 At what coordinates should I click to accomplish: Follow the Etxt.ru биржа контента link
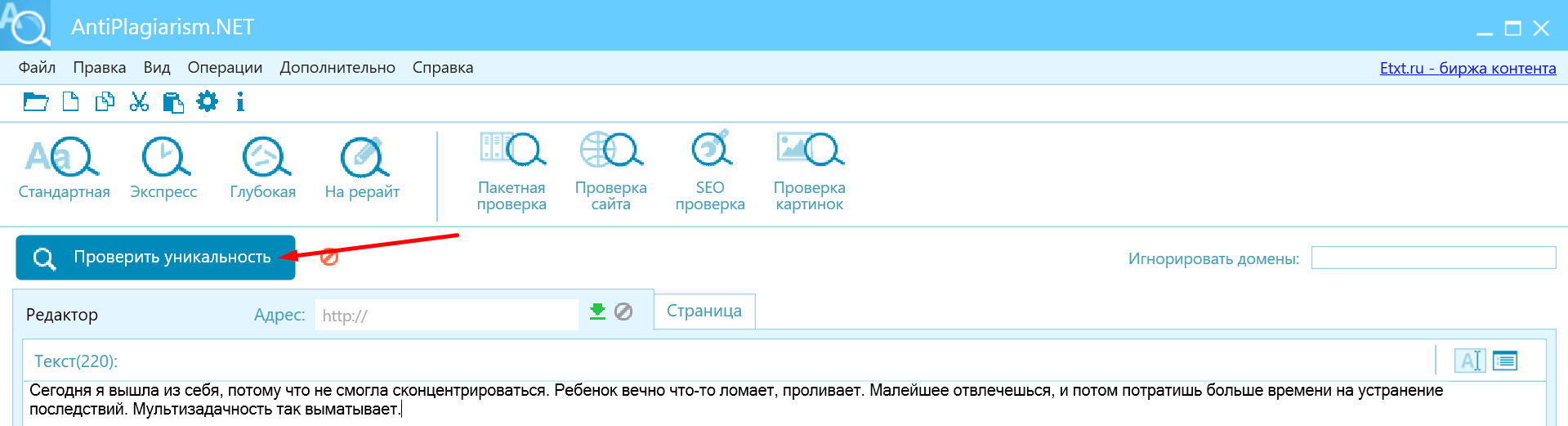(x=1467, y=69)
